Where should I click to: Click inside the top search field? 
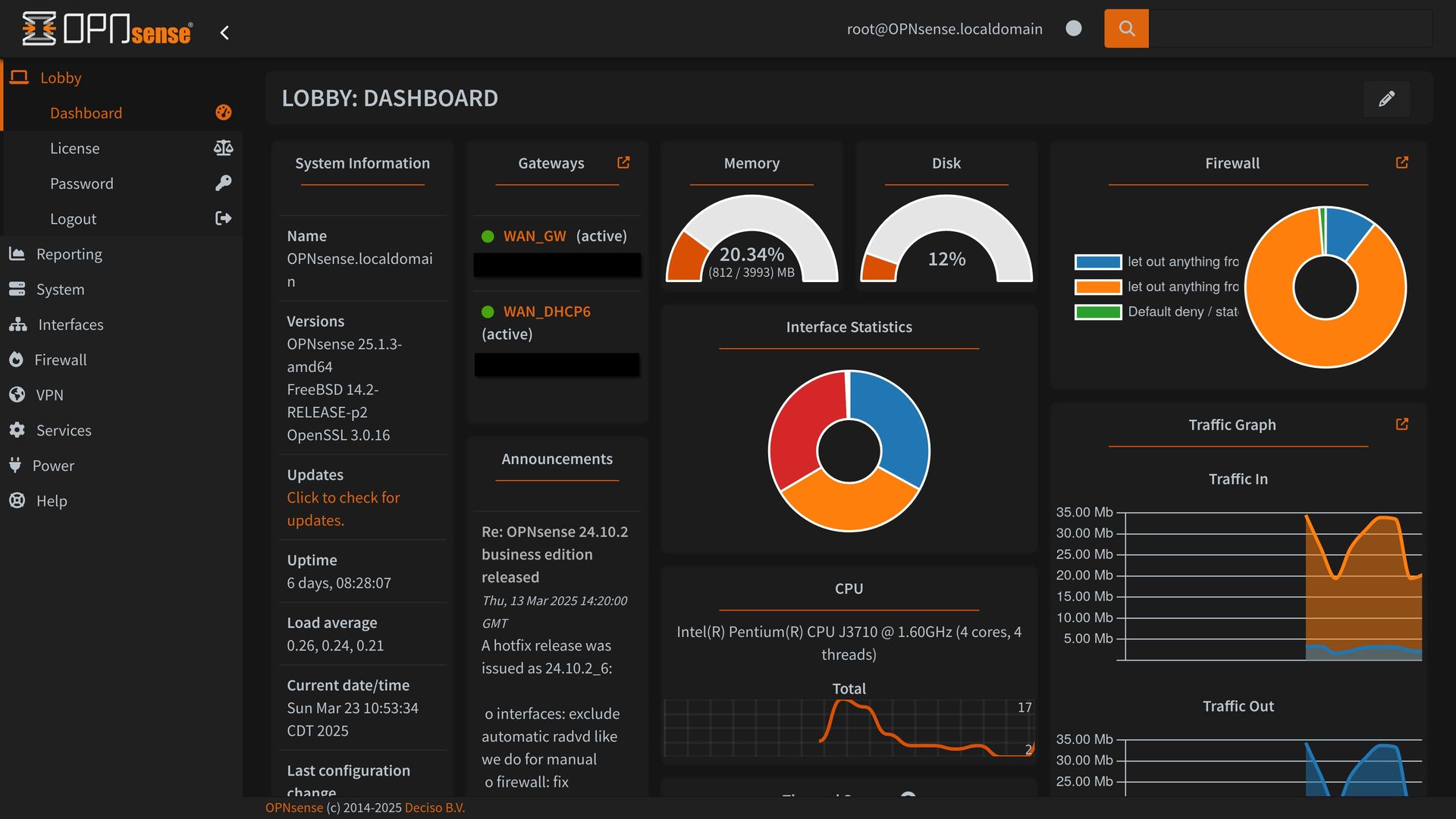coord(1289,29)
